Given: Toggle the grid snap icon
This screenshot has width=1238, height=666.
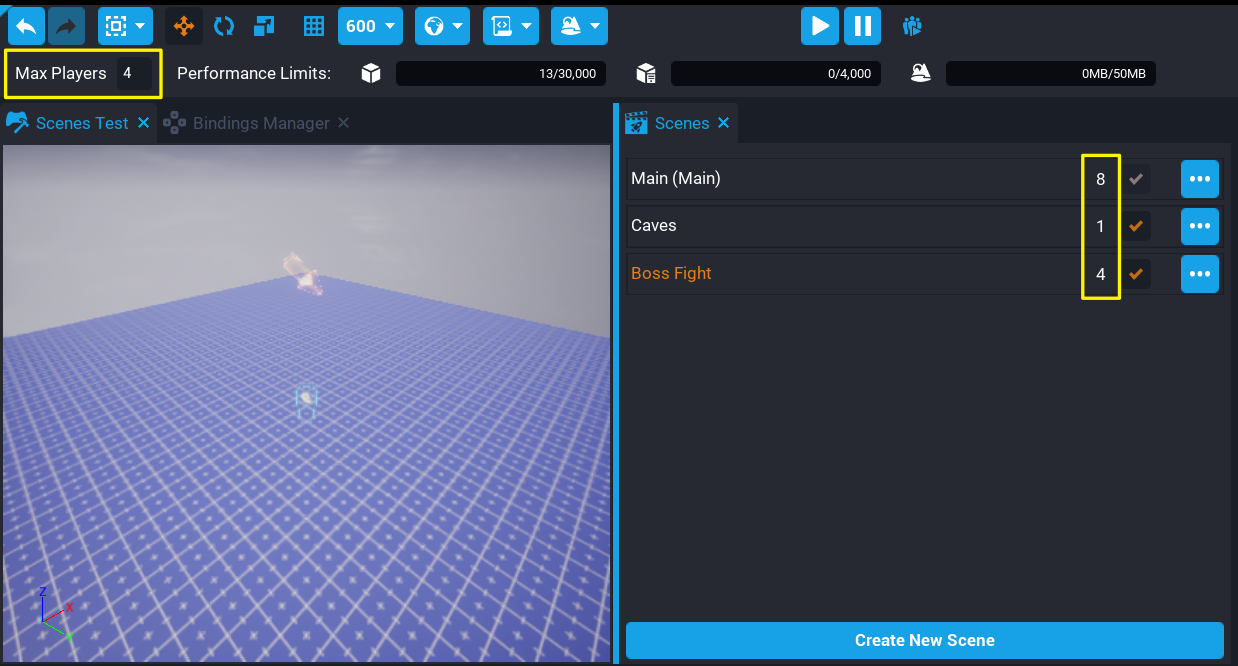Looking at the screenshot, I should [x=314, y=26].
